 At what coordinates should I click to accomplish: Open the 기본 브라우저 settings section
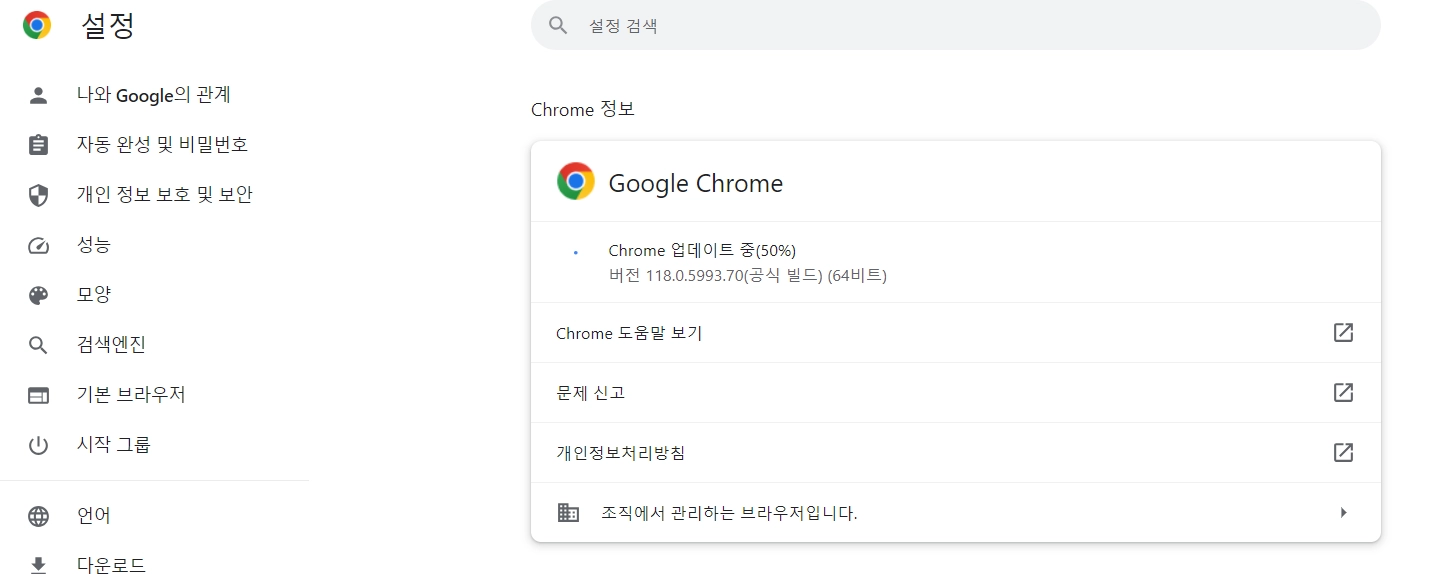[131, 395]
